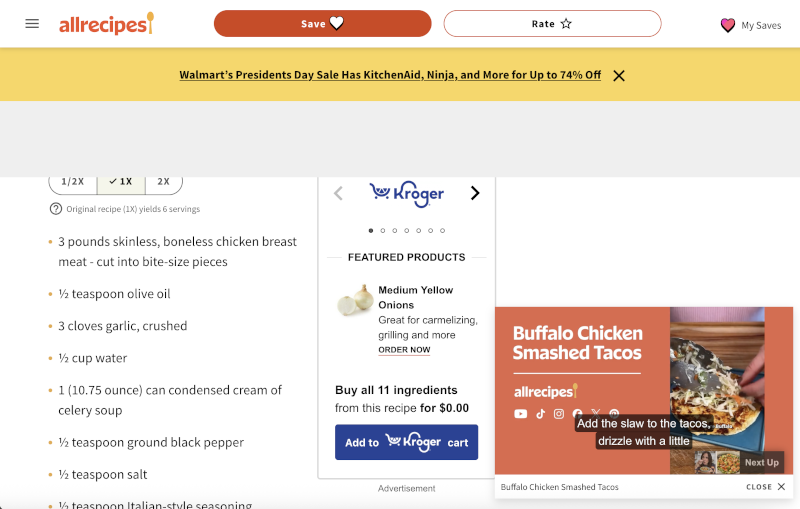Click the TikTok icon in video
The height and width of the screenshot is (509, 800).
(x=540, y=414)
